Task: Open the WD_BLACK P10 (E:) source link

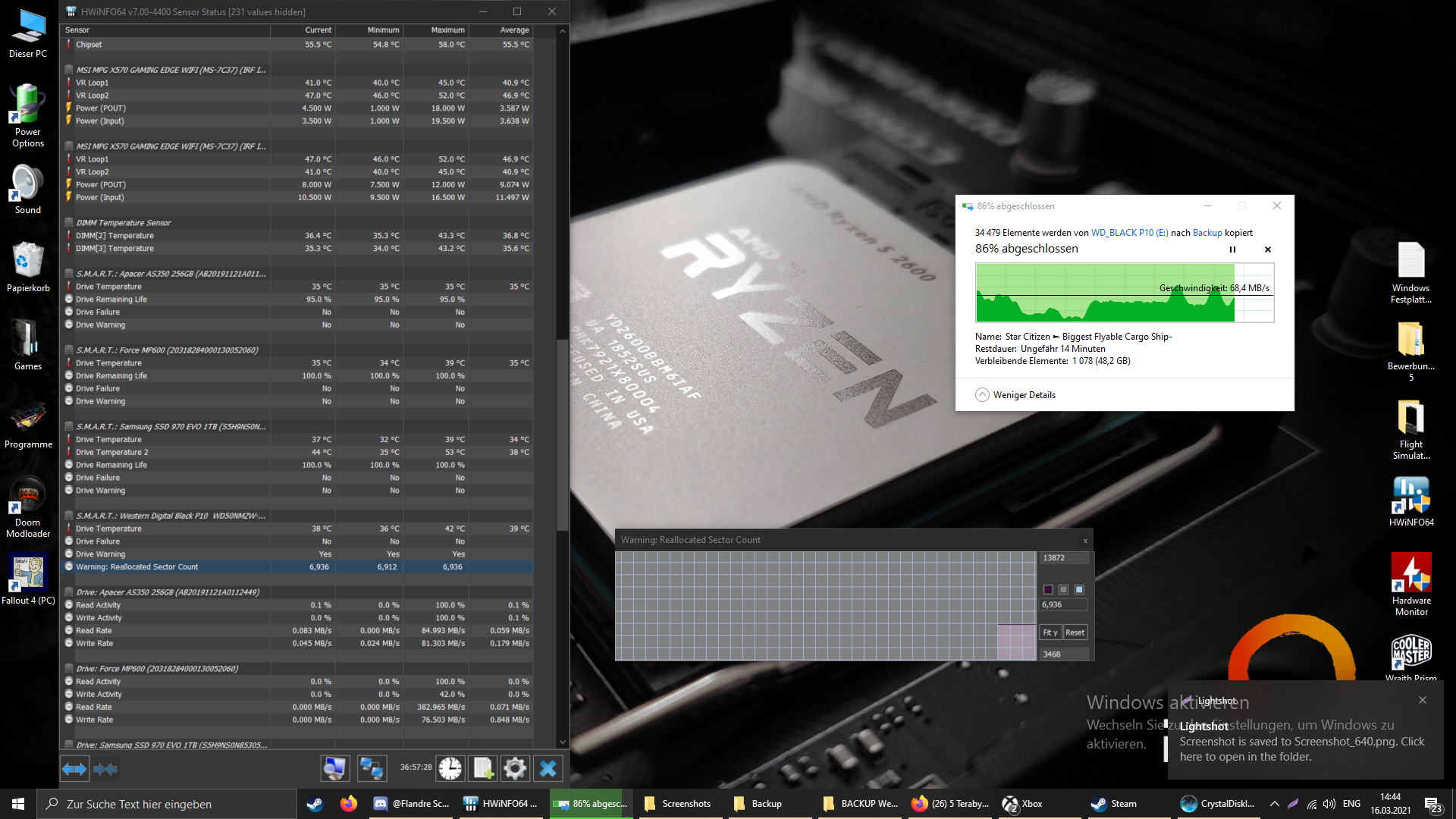Action: point(1129,233)
